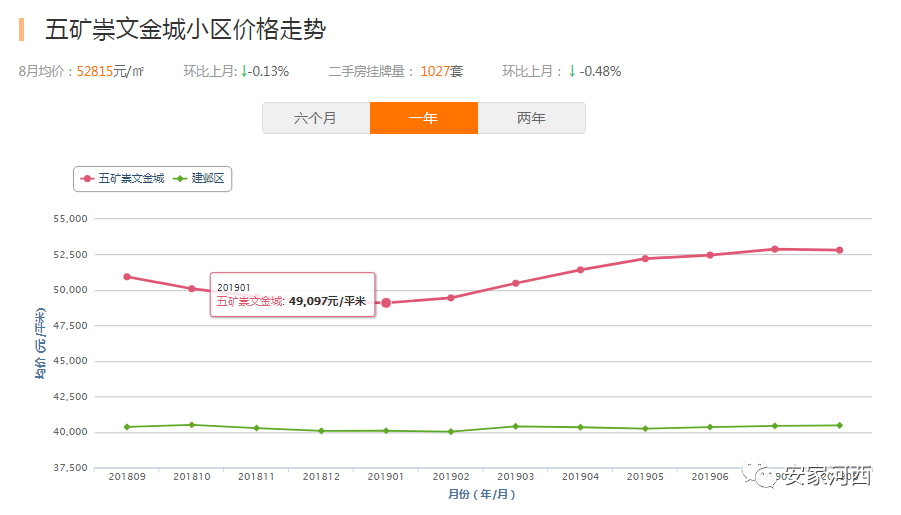Click the 201904 red data point
The height and width of the screenshot is (515, 901).
coord(580,270)
